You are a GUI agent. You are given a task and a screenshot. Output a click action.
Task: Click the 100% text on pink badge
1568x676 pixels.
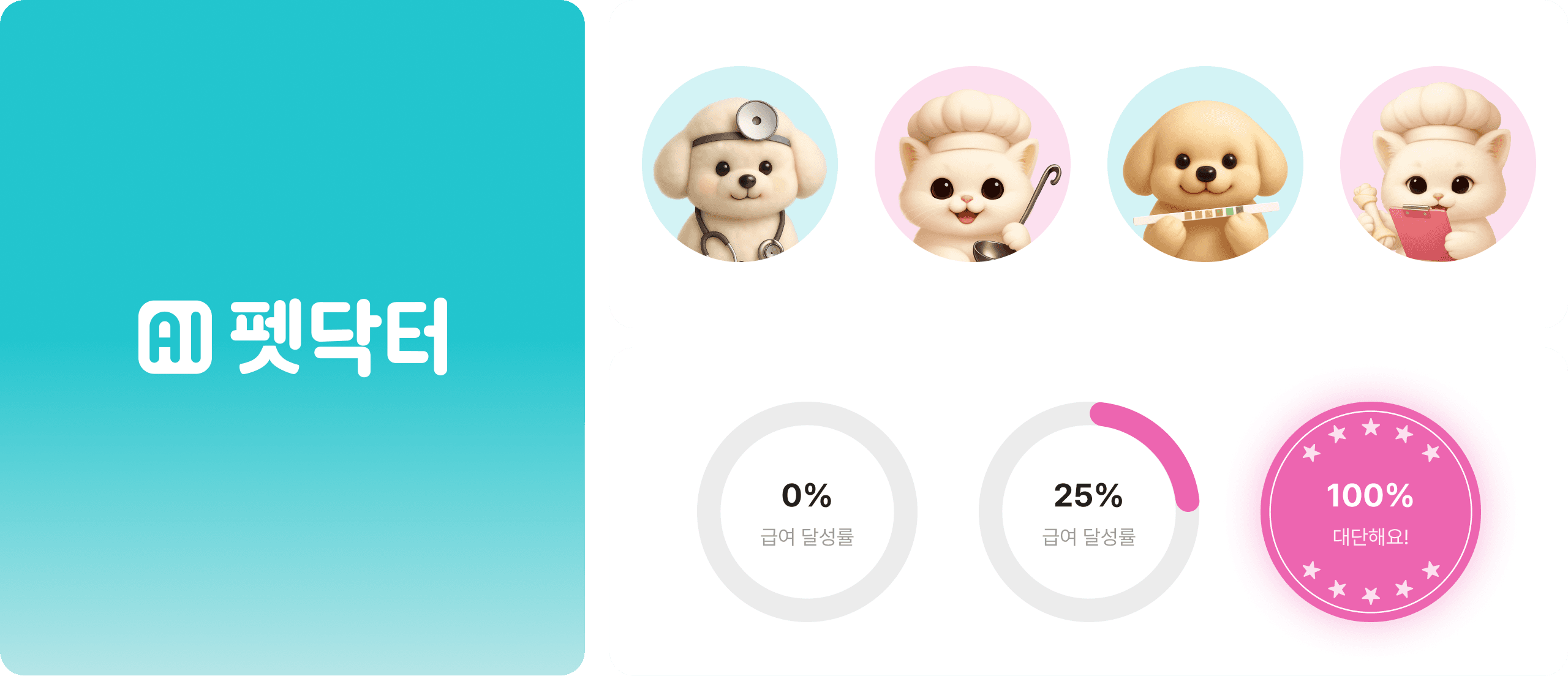(x=1370, y=495)
